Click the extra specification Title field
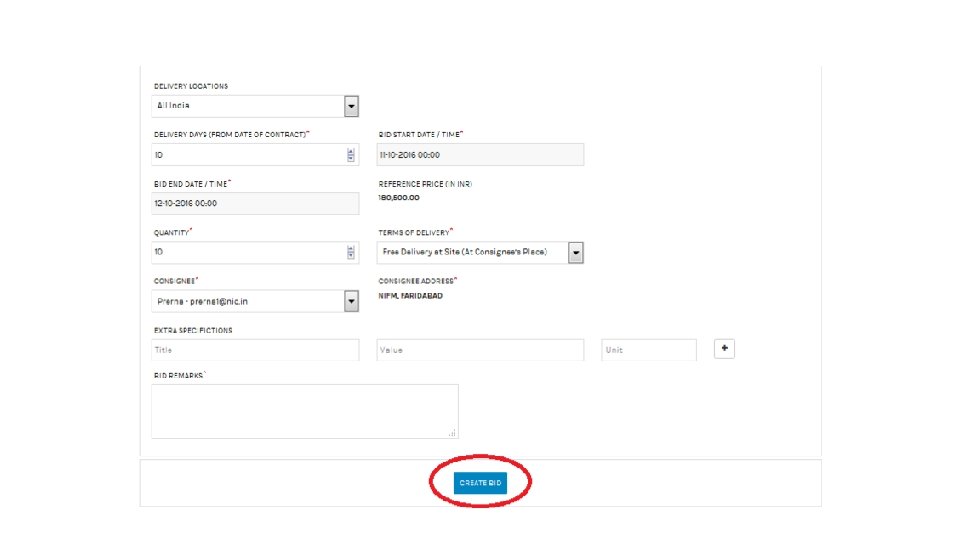The width and height of the screenshot is (960, 540). [255, 350]
